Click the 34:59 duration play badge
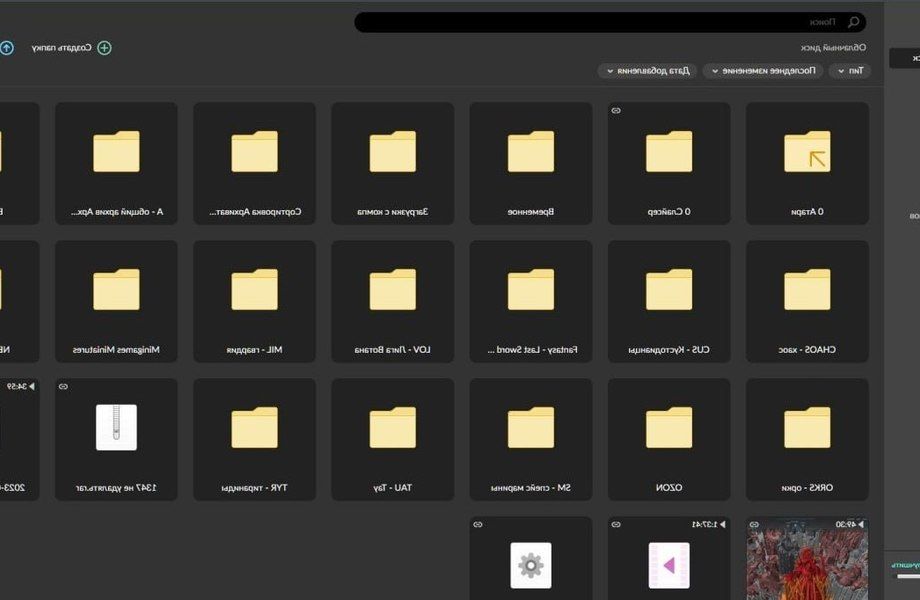This screenshot has width=920, height=600. [21, 387]
